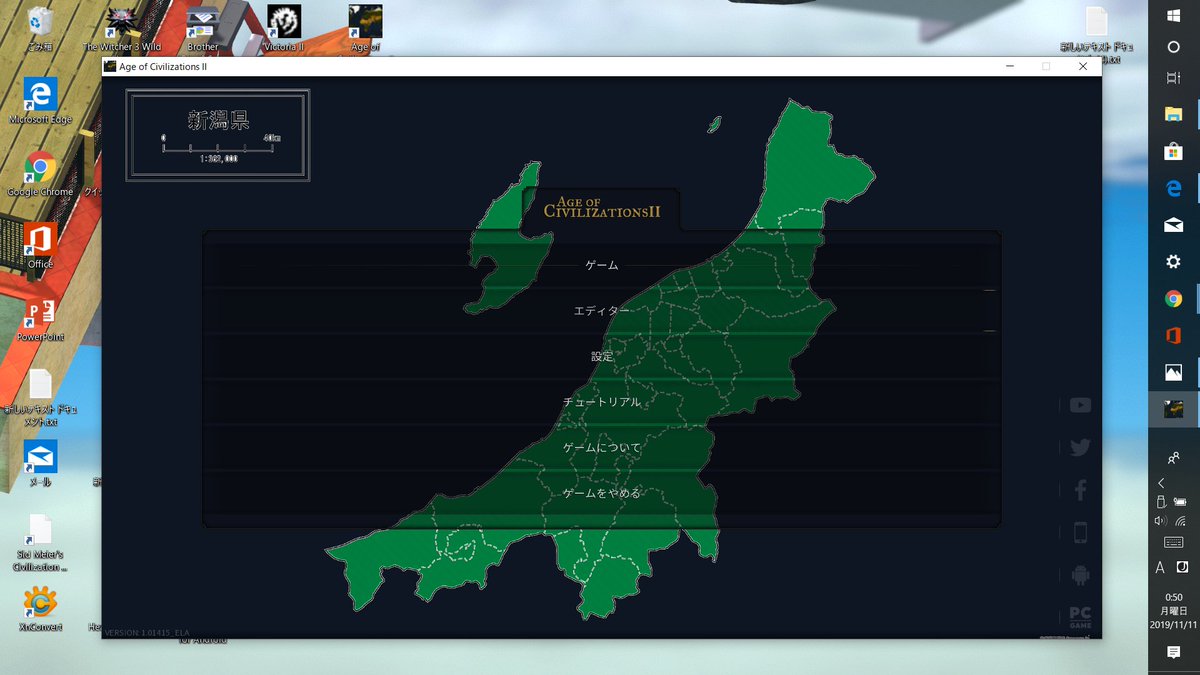Open the Windows Start button
The width and height of the screenshot is (1200, 675).
[1174, 16]
